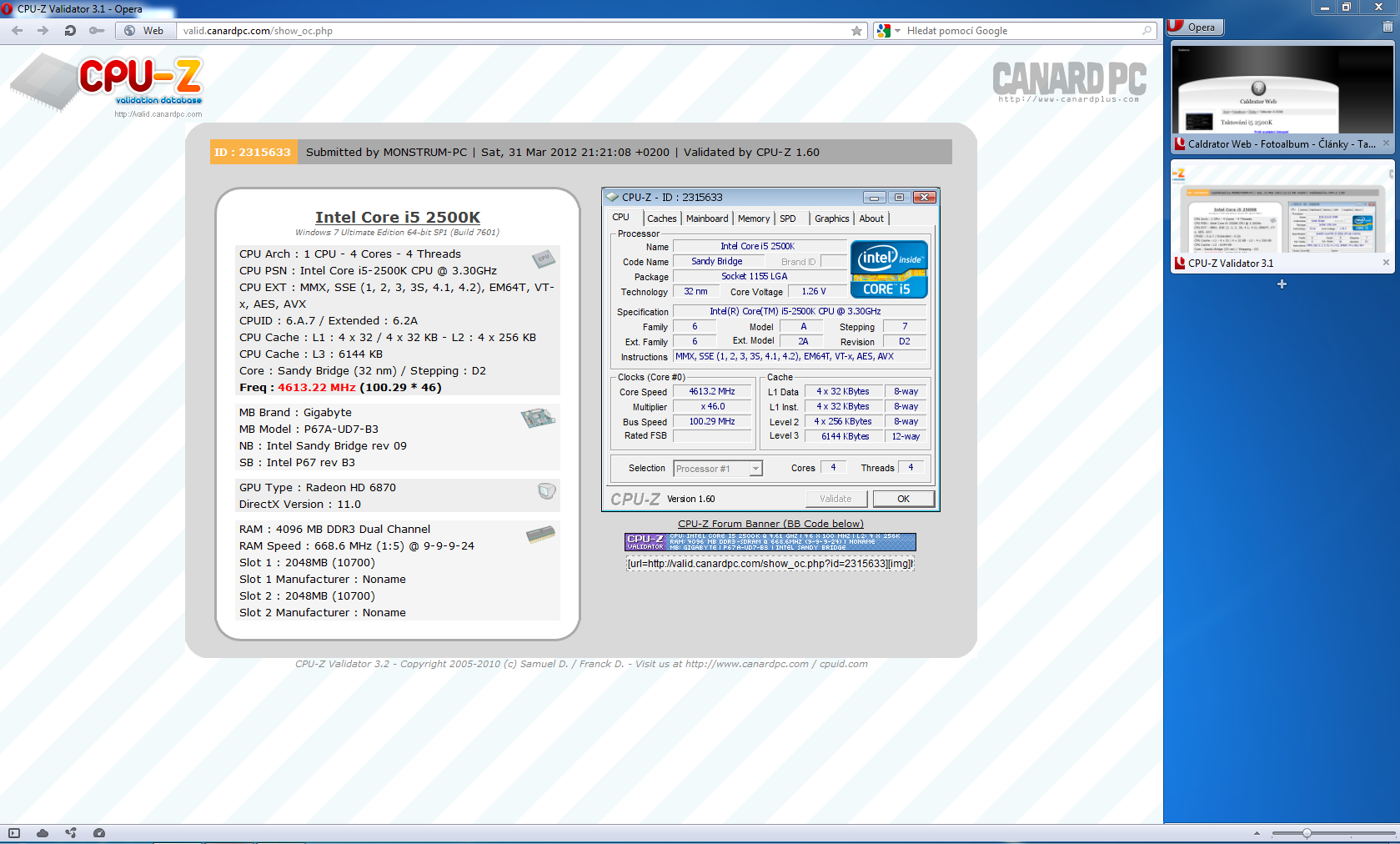Click the magnifier search icon
The image size is (1400, 844).
[1147, 31]
